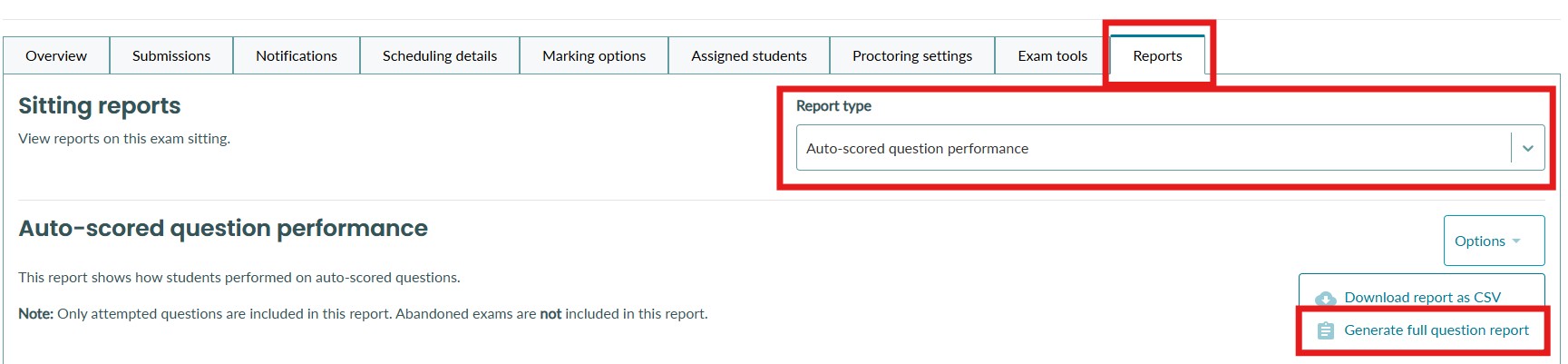The width and height of the screenshot is (1568, 364).
Task: Open the Auto-scored question performance combo box
Action: [x=1152, y=148]
